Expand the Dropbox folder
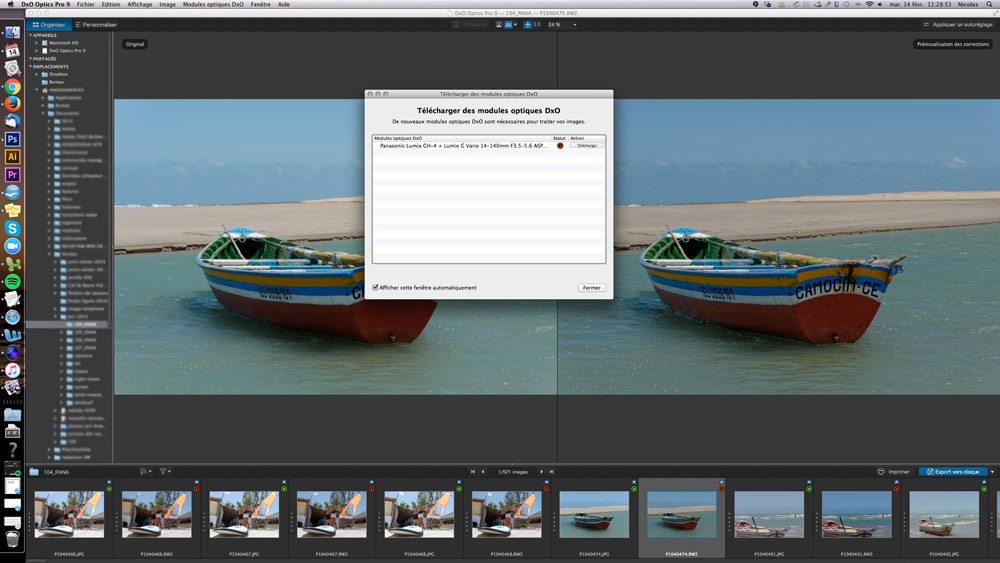The height and width of the screenshot is (563, 1000). pos(37,74)
